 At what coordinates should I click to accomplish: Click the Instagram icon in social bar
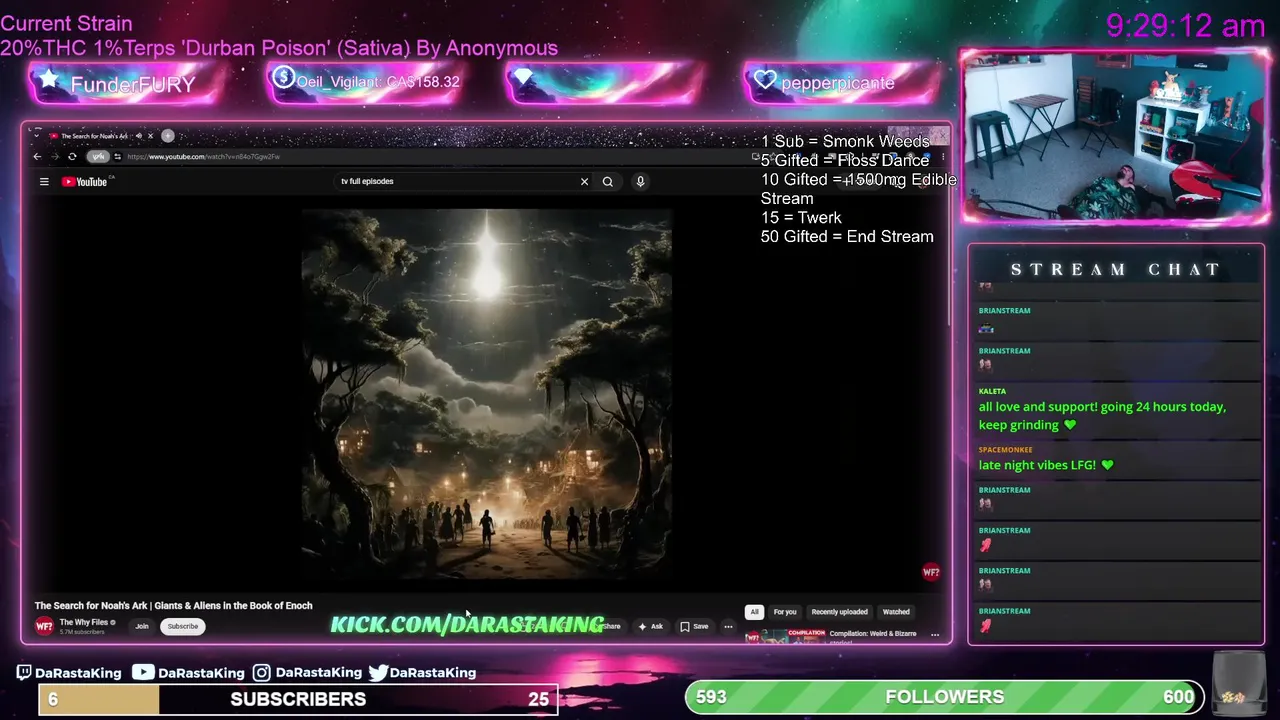point(261,673)
